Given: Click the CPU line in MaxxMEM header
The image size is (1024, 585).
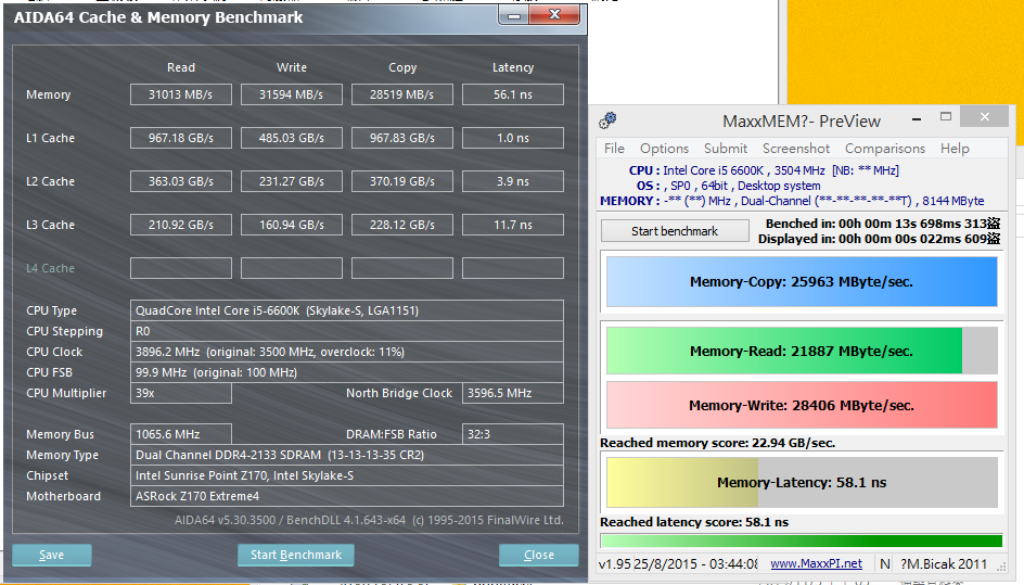Looking at the screenshot, I should coord(763,170).
